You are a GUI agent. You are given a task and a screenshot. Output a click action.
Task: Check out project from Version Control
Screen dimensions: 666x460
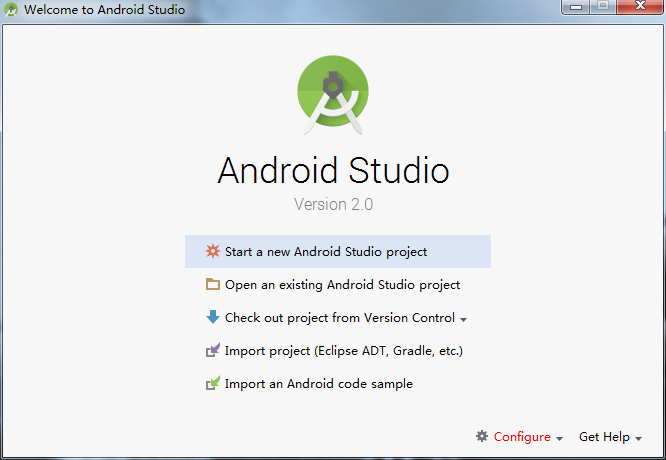click(338, 317)
